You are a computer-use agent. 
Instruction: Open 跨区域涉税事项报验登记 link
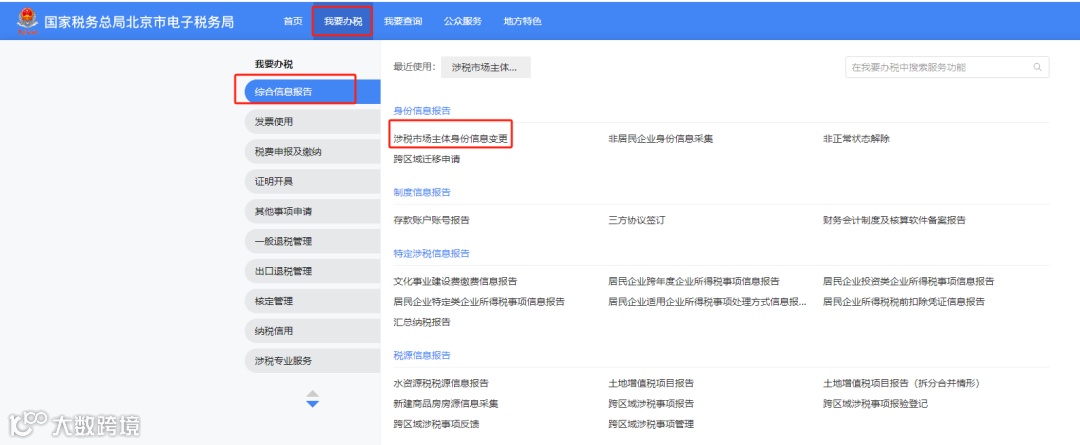tap(875, 404)
